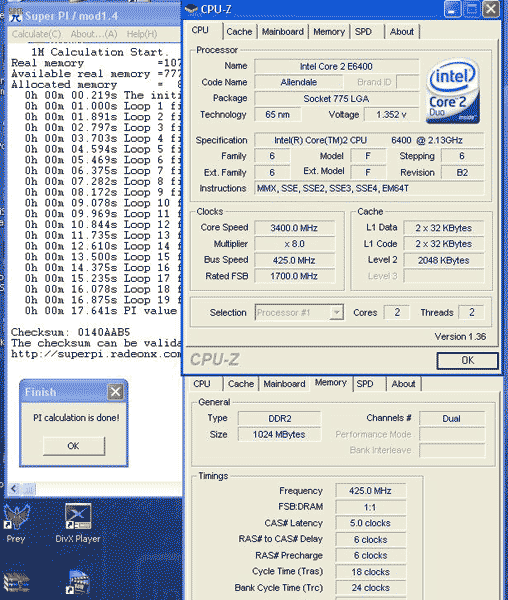Open the Mainboard tab in the upper CPU-Z window

(x=283, y=32)
